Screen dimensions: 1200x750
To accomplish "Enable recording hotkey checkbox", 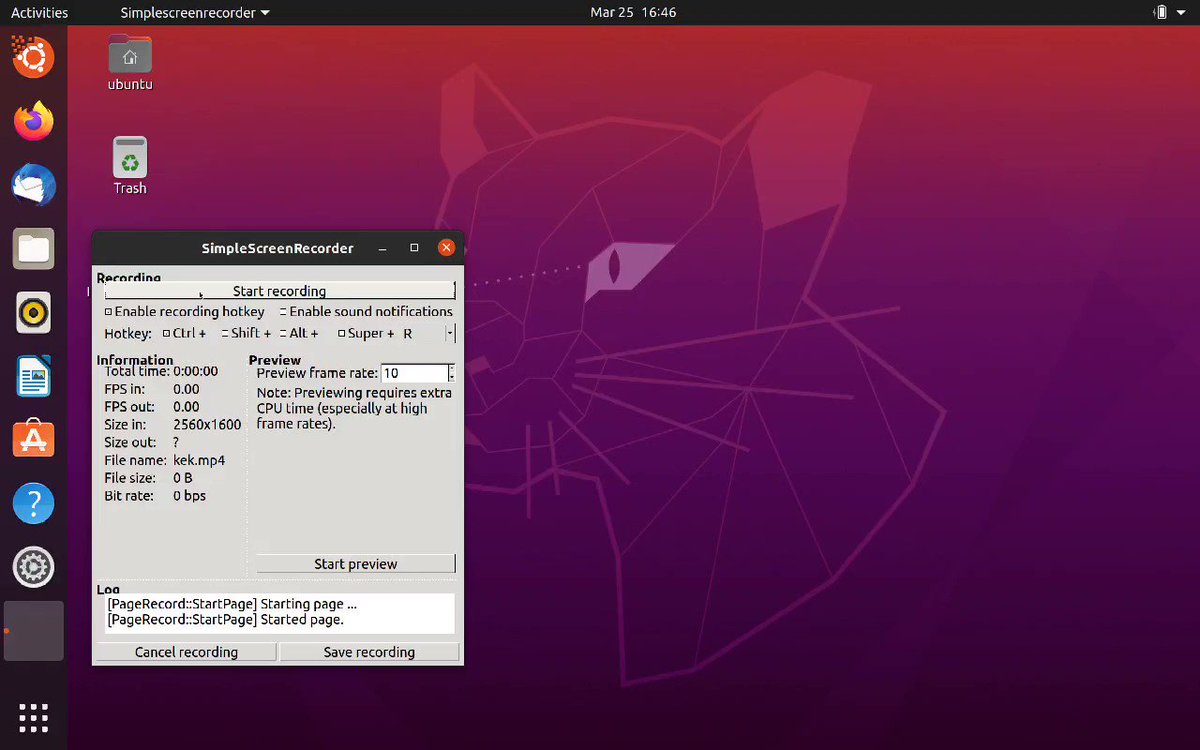I will click(184, 312).
